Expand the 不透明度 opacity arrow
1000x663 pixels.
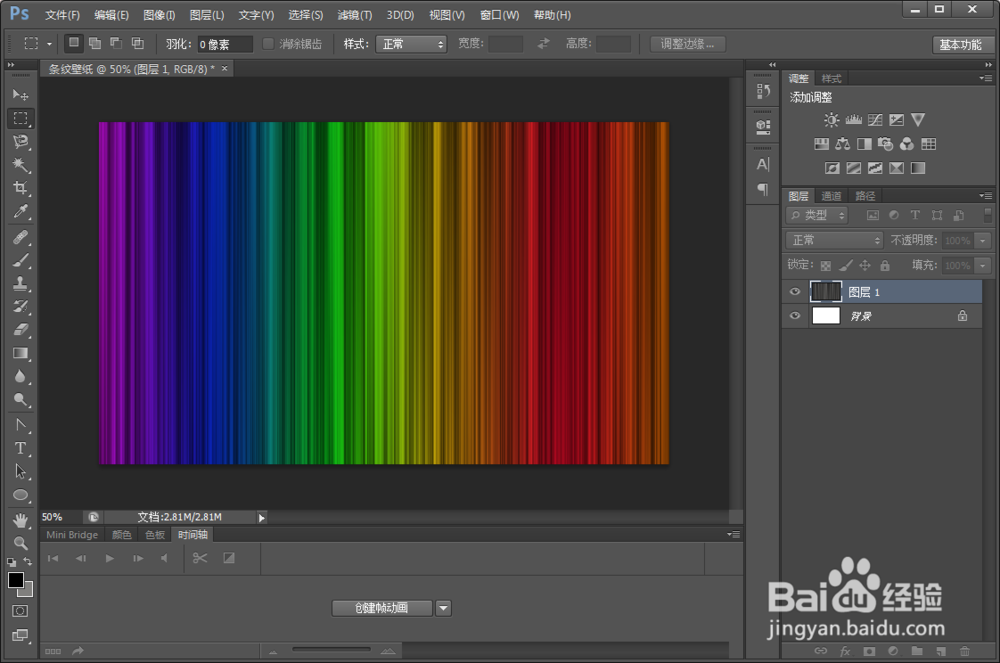983,240
